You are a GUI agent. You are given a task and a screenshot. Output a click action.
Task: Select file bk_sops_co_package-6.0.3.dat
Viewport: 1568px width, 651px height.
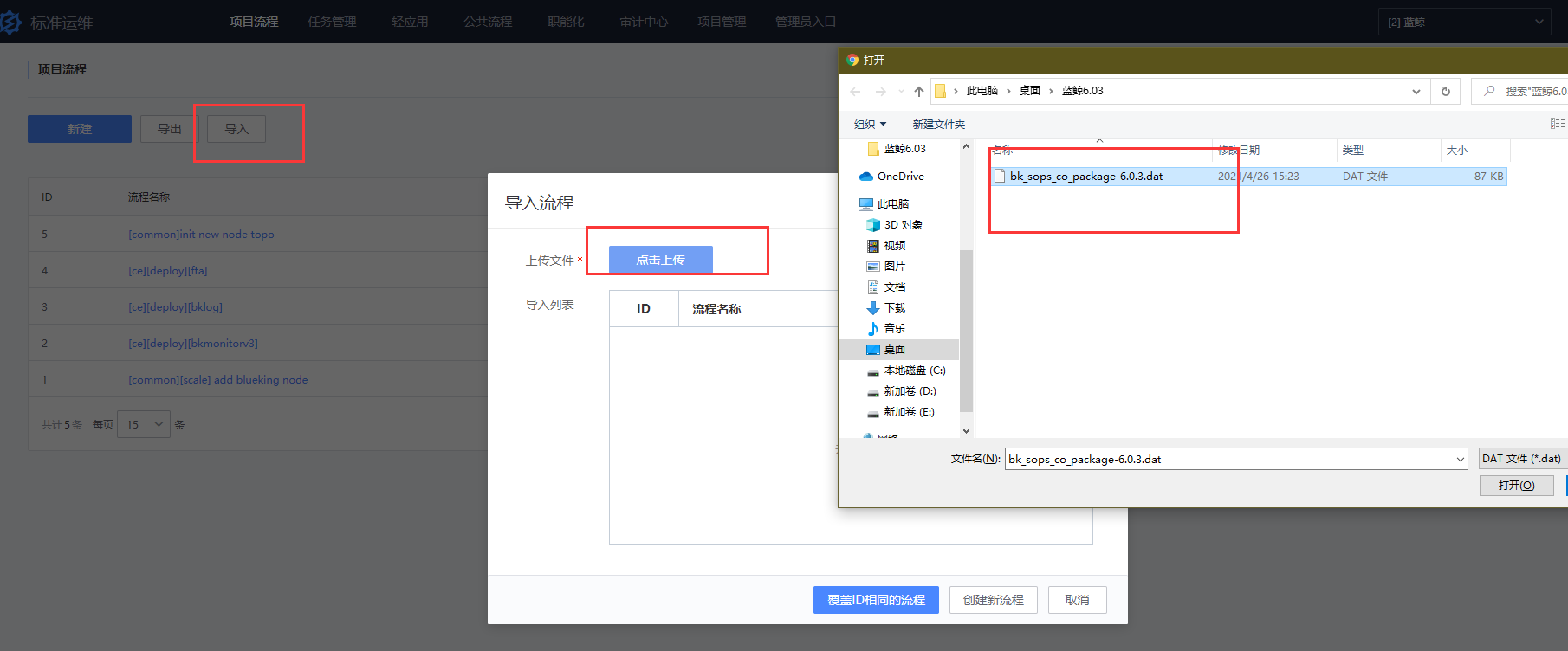tap(1248, 176)
